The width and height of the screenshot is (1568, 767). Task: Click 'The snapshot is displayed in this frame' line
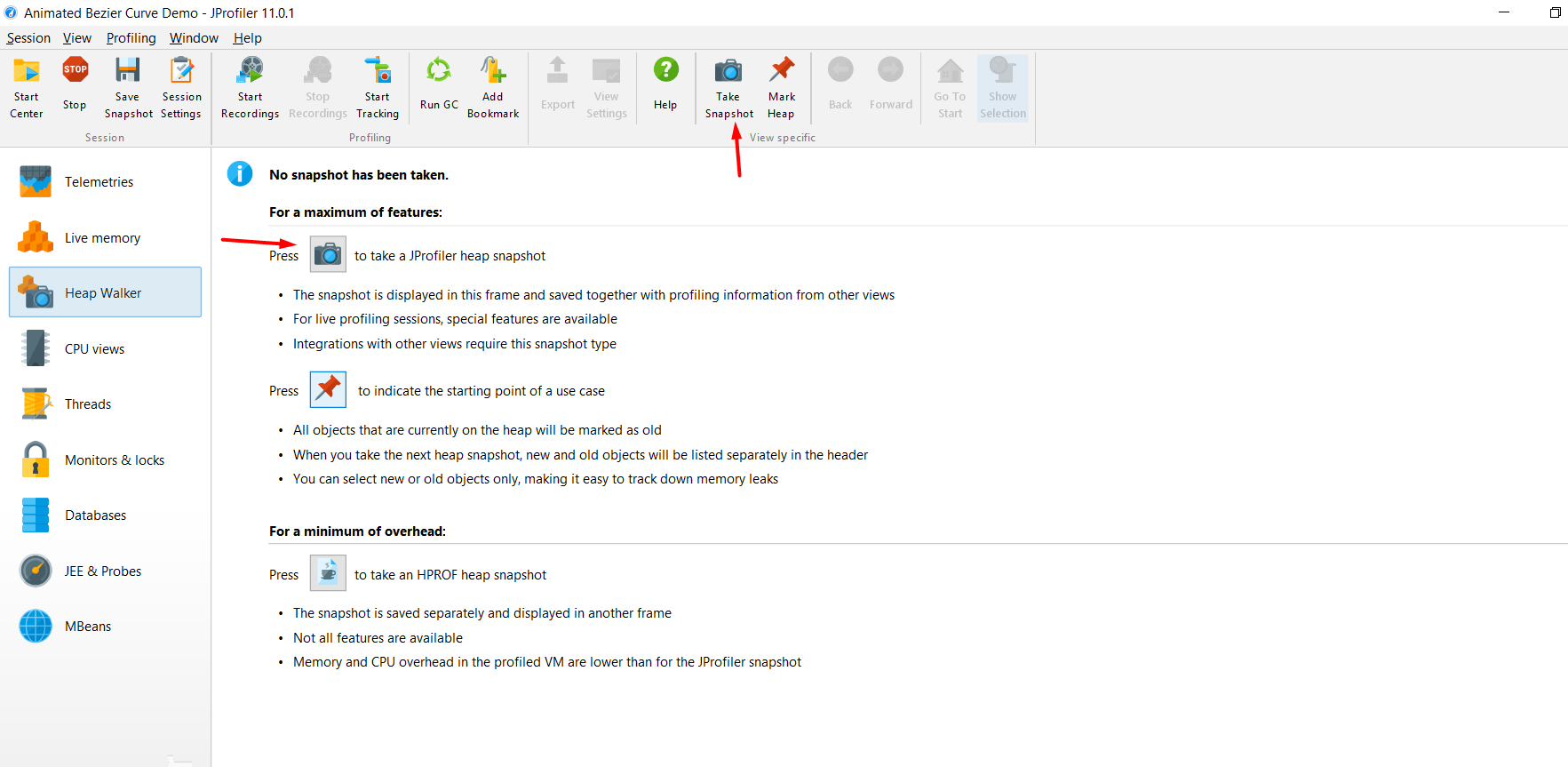pos(593,295)
